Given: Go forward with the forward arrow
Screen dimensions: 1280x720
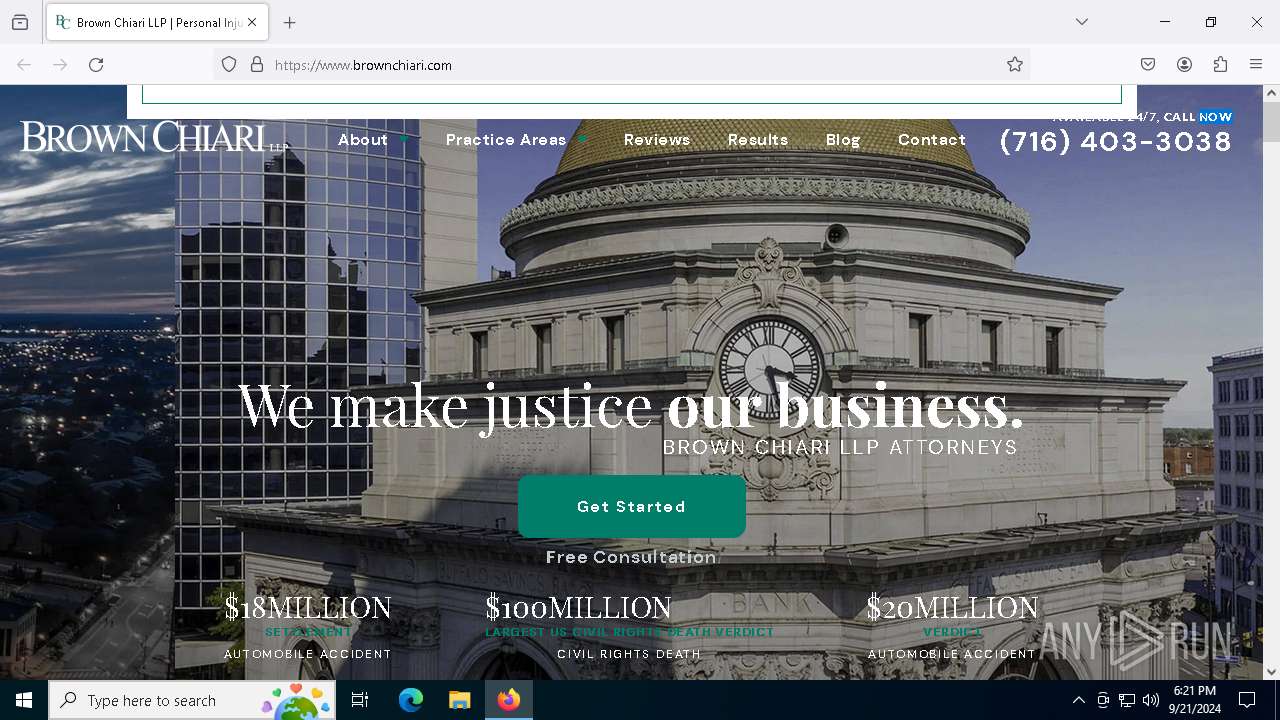Looking at the screenshot, I should (60, 64).
